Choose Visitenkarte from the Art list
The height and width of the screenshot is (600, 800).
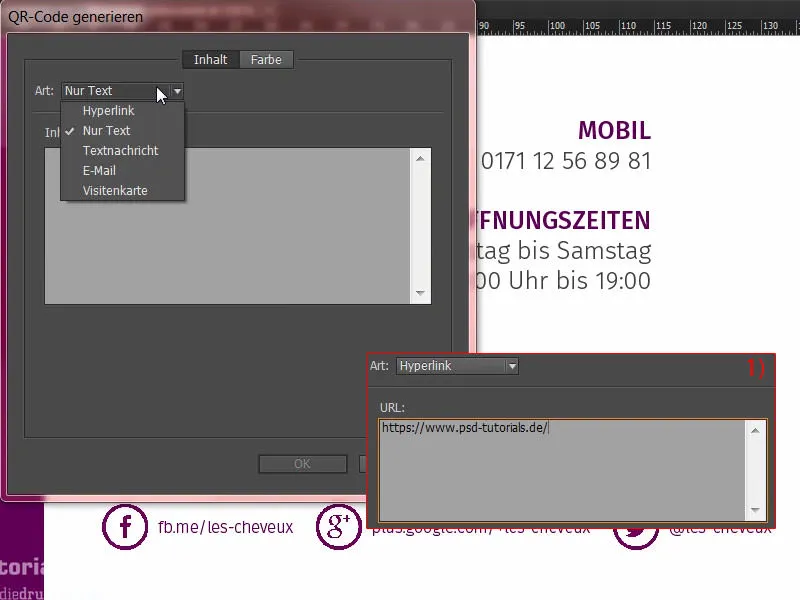(115, 190)
